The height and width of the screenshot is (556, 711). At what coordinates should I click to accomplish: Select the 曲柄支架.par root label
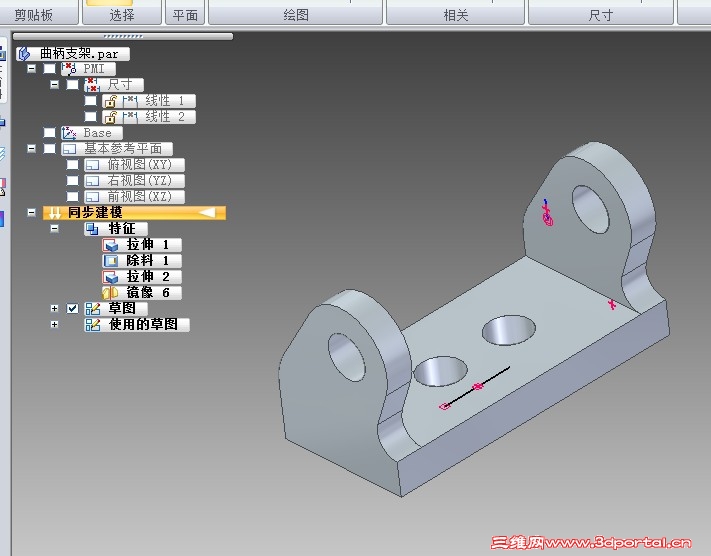coord(79,54)
